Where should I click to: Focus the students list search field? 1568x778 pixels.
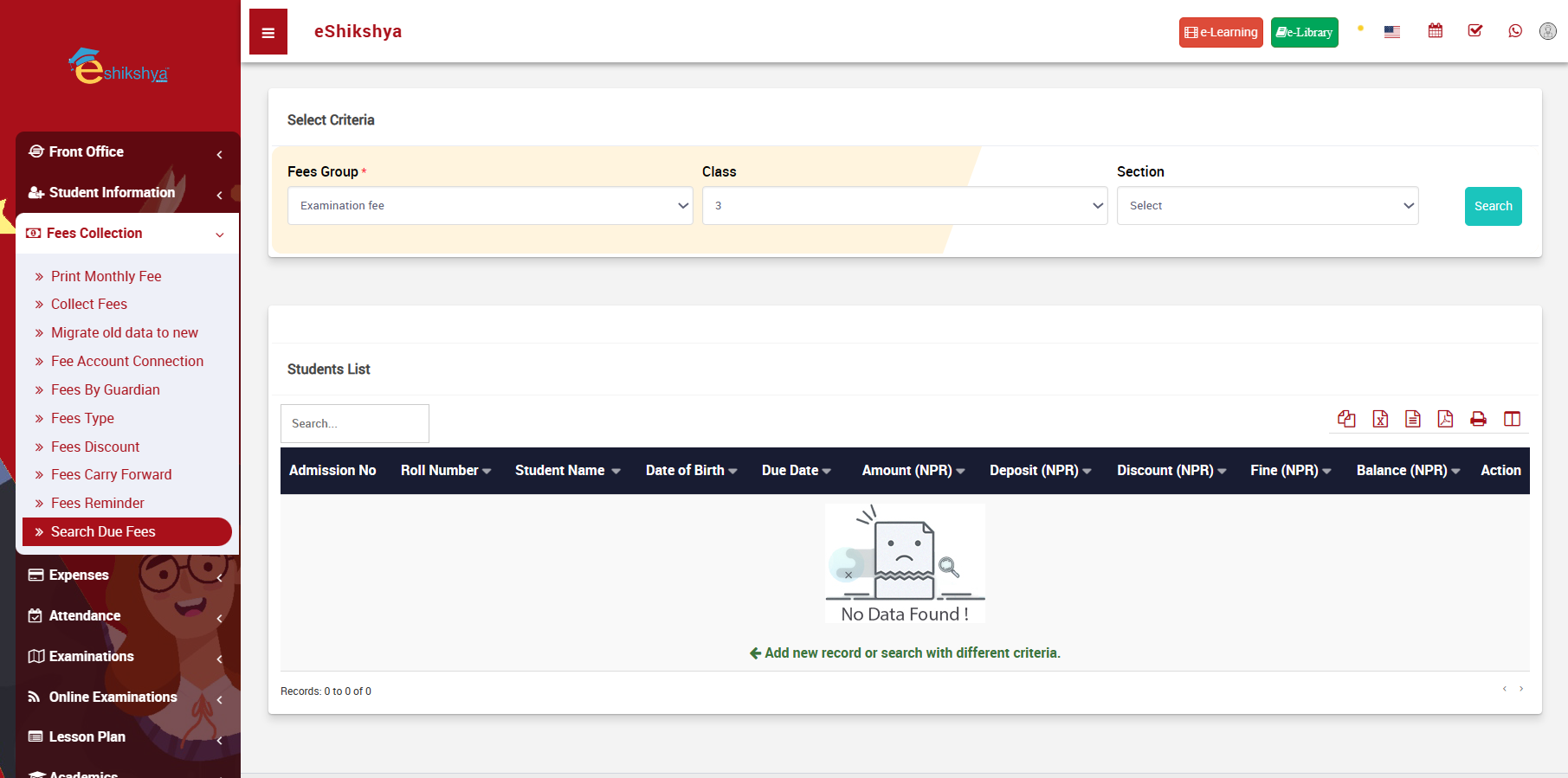355,423
